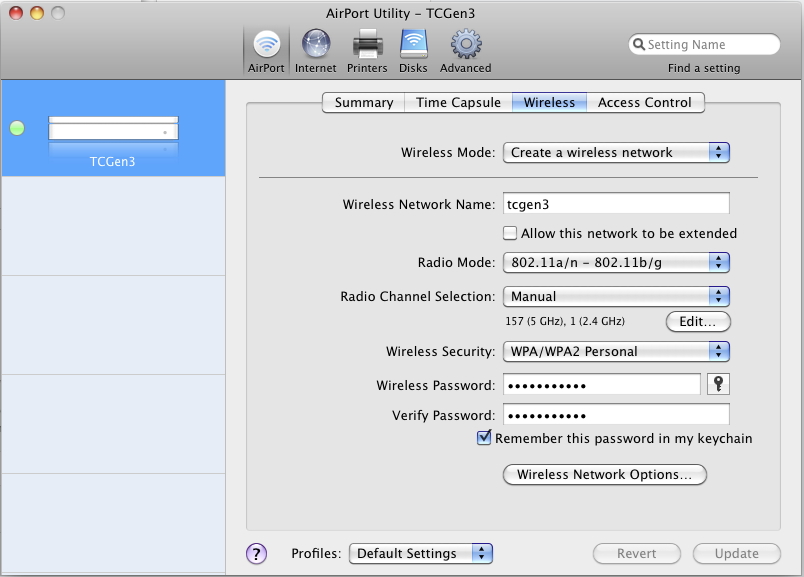The height and width of the screenshot is (577, 804).
Task: Open the Internet settings pane
Action: 315,50
